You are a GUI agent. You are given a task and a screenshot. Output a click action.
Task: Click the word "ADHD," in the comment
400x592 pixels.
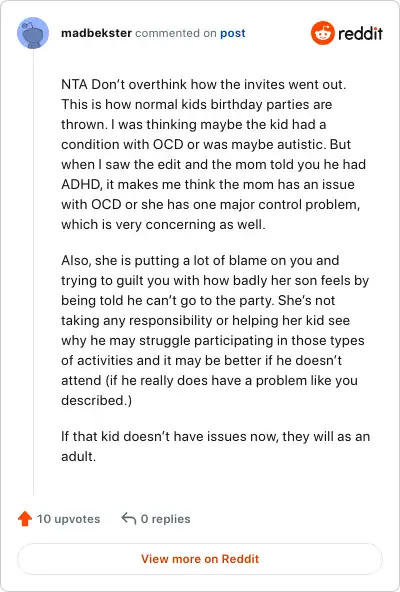[82, 185]
